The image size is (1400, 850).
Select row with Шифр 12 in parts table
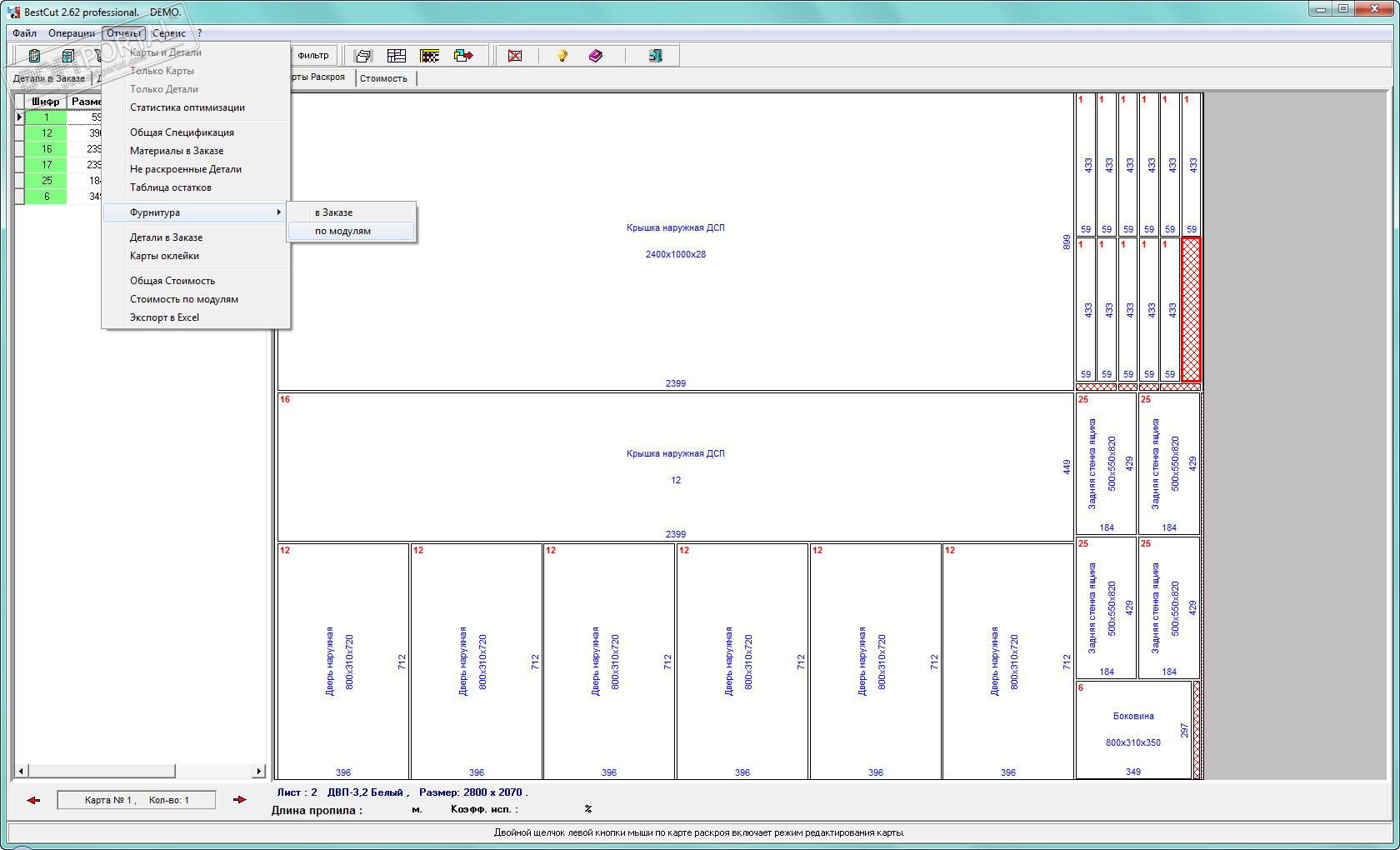[46, 133]
